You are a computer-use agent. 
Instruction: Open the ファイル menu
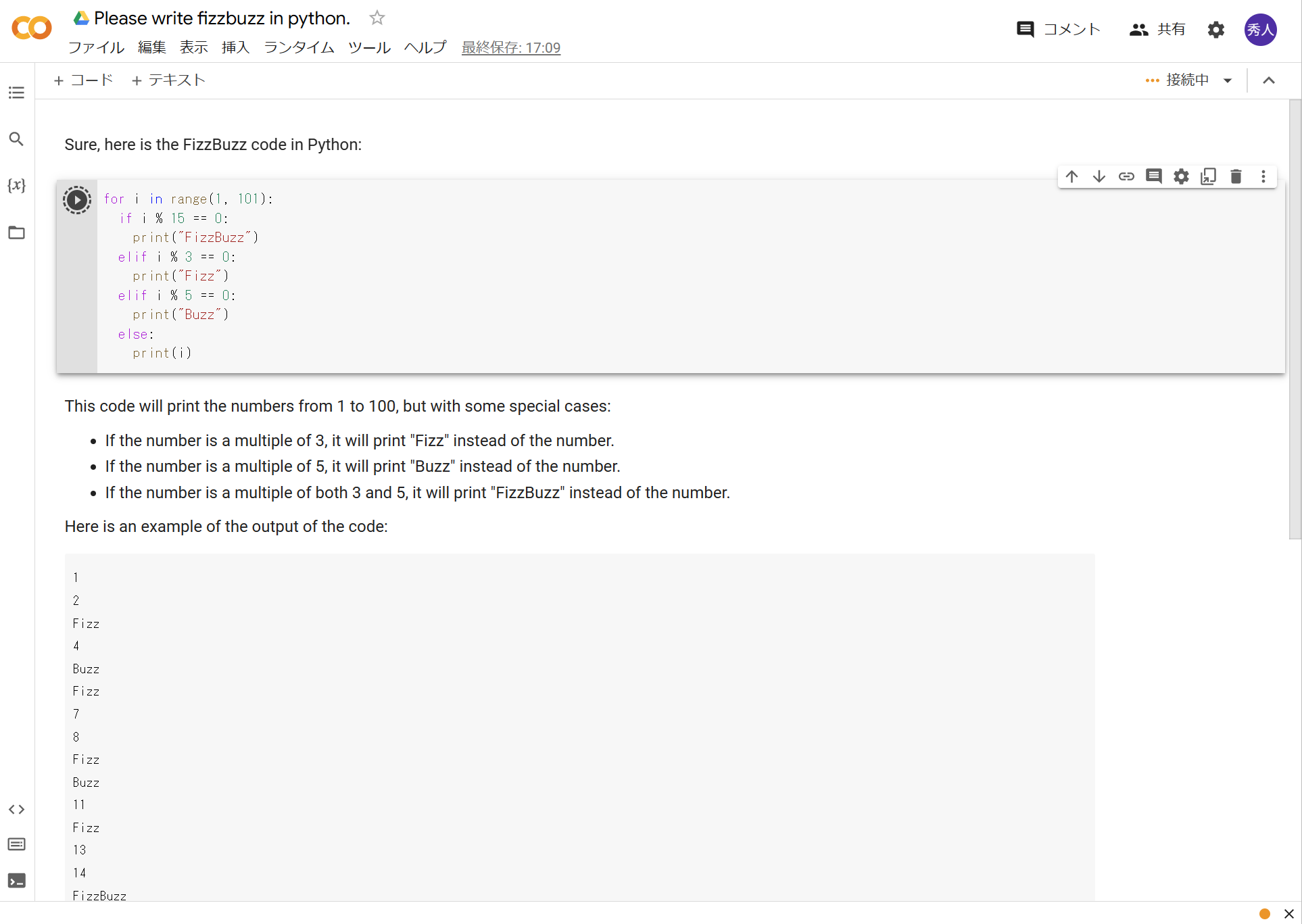coord(96,47)
